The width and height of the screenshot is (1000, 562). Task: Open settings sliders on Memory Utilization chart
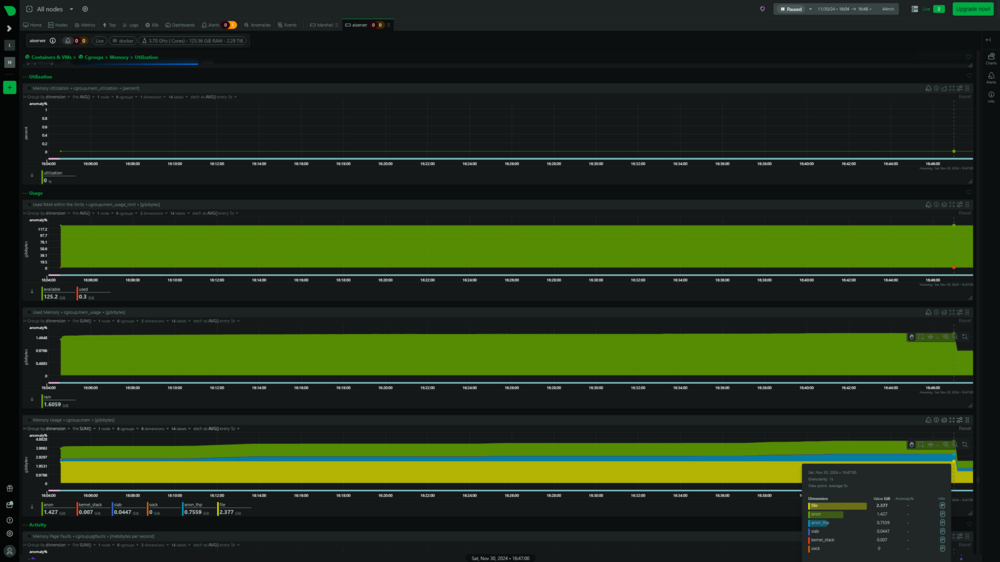click(960, 89)
